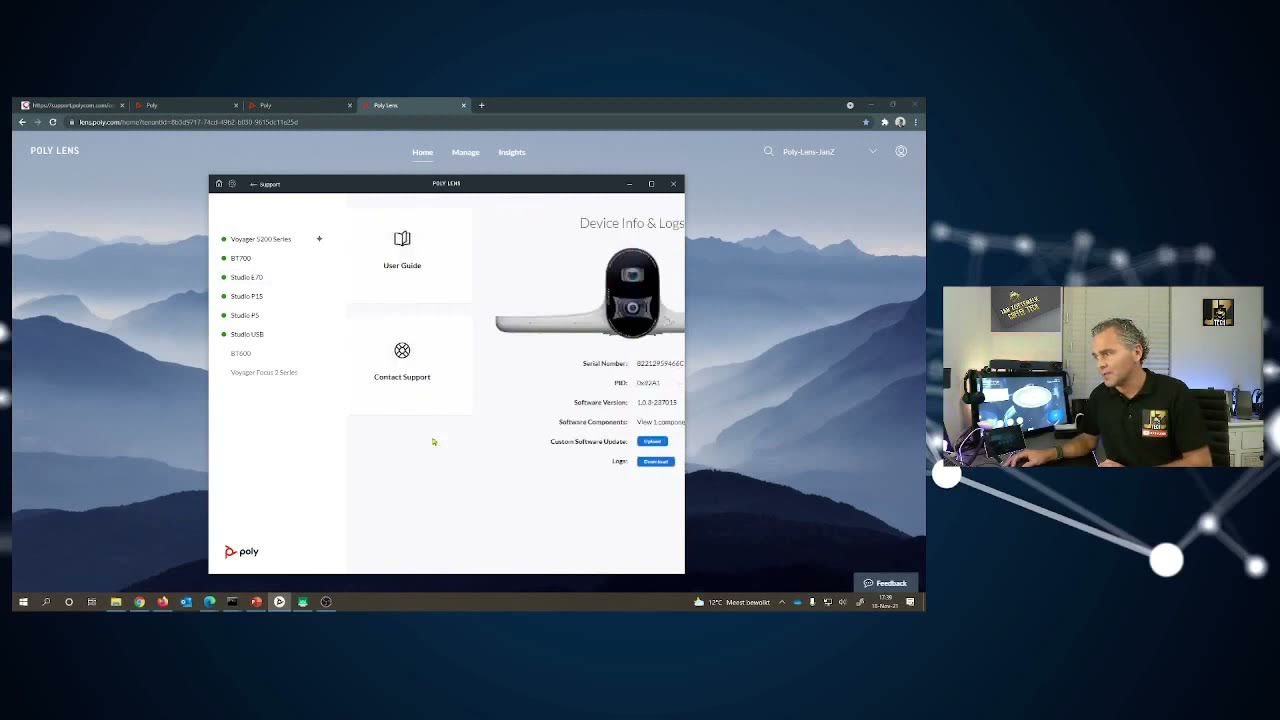Open the Contact Support lifebuoy icon

click(x=402, y=350)
